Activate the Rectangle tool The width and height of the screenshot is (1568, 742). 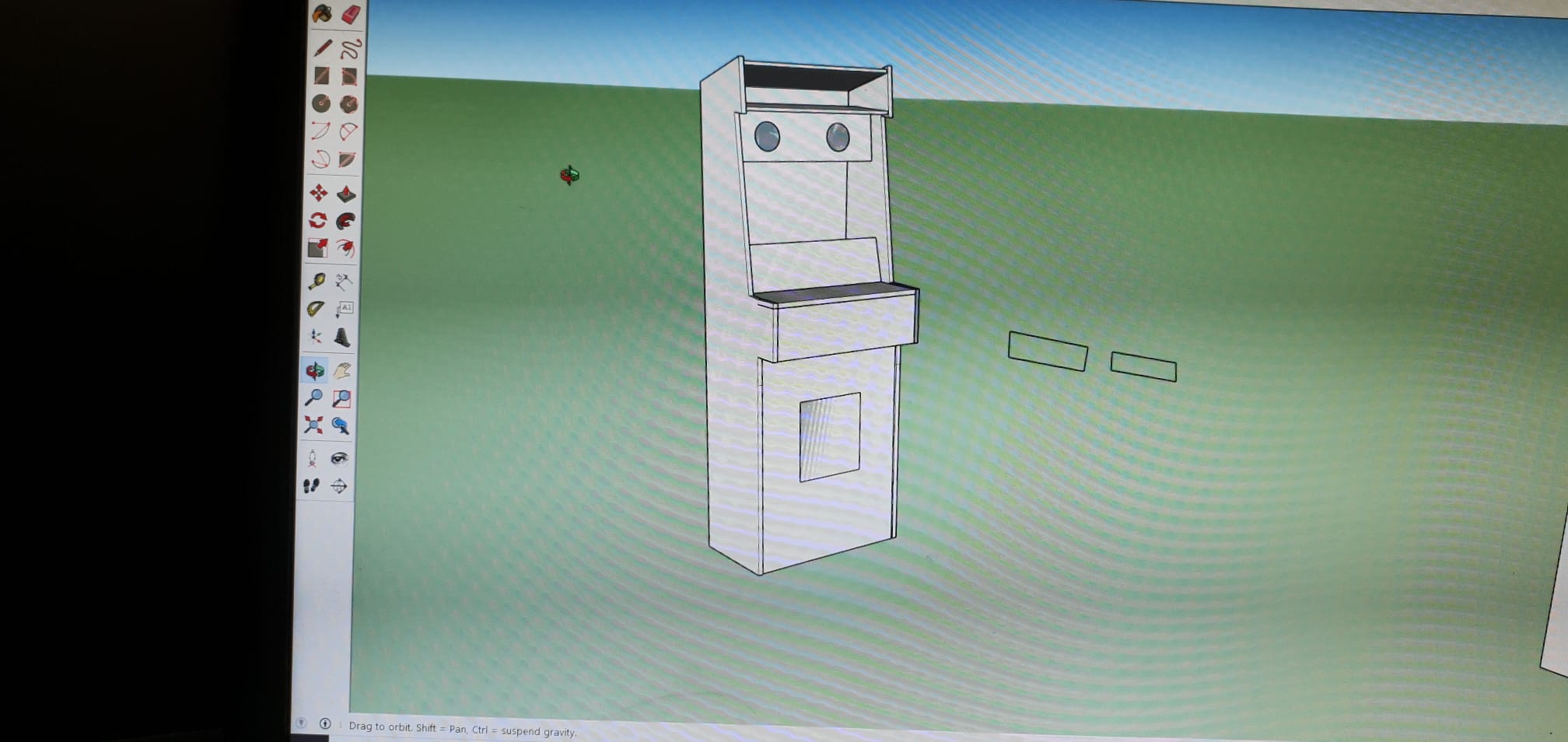pos(321,75)
